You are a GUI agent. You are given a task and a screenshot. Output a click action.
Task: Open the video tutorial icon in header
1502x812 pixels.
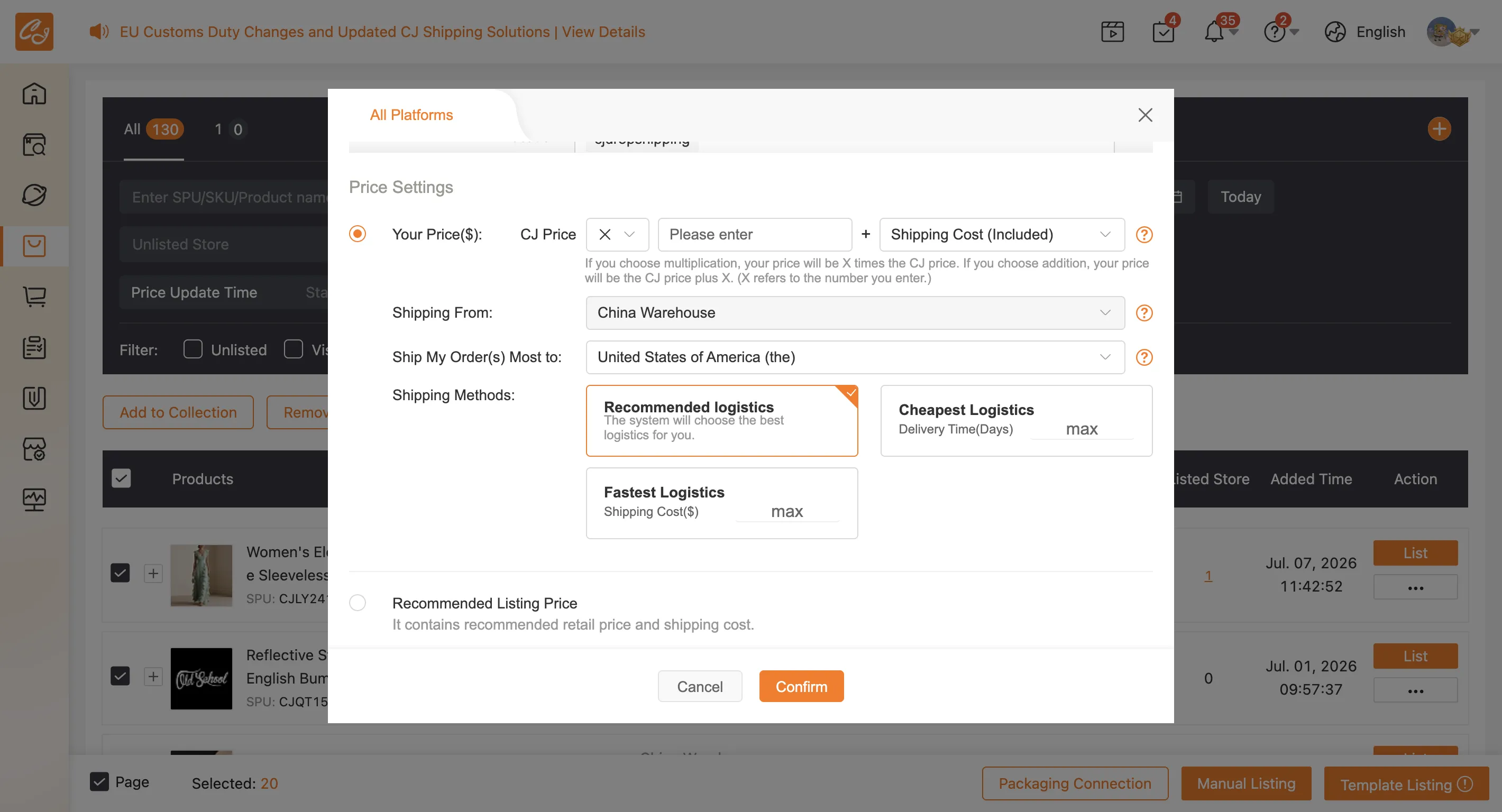(1112, 32)
